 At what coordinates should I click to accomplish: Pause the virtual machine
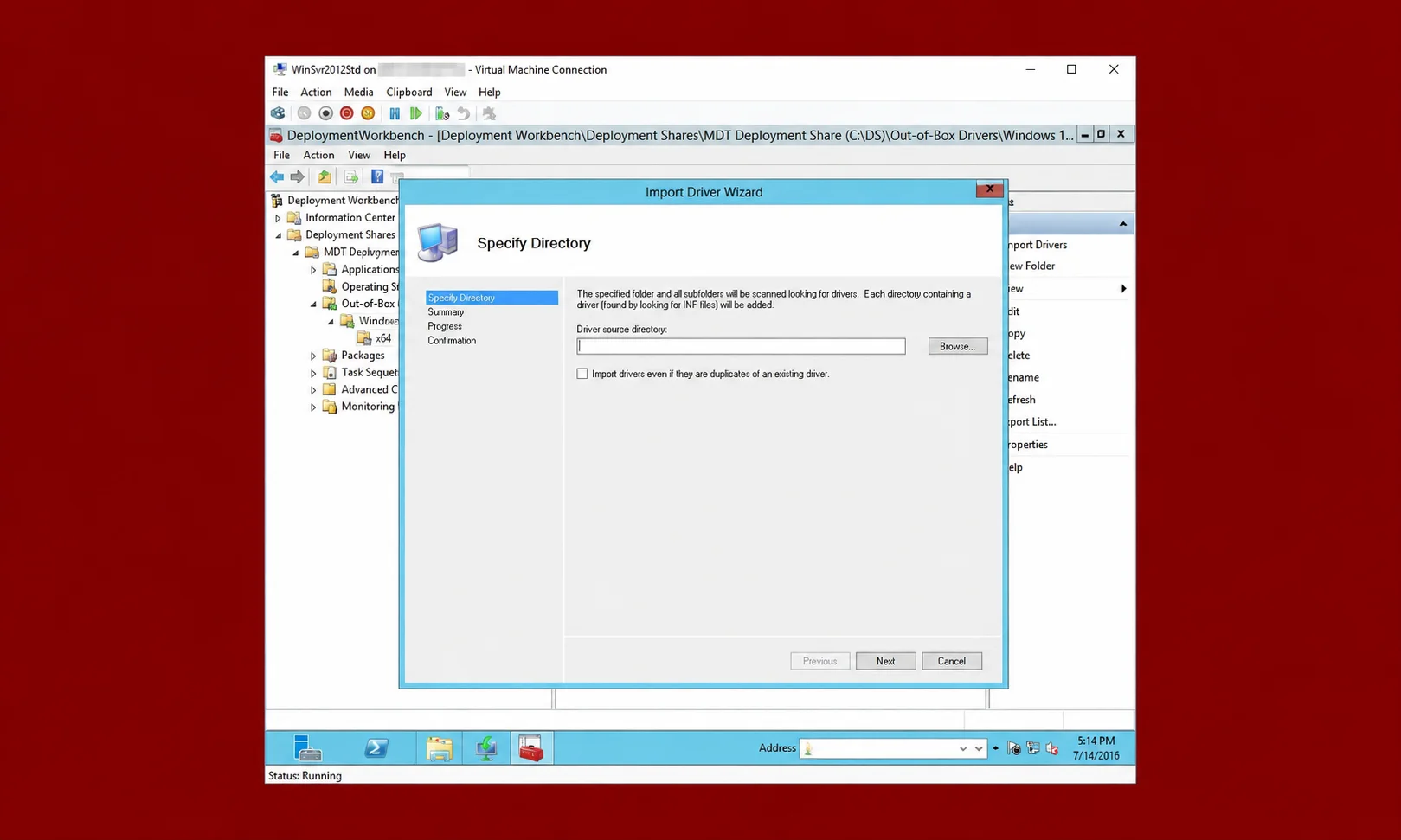click(x=395, y=113)
